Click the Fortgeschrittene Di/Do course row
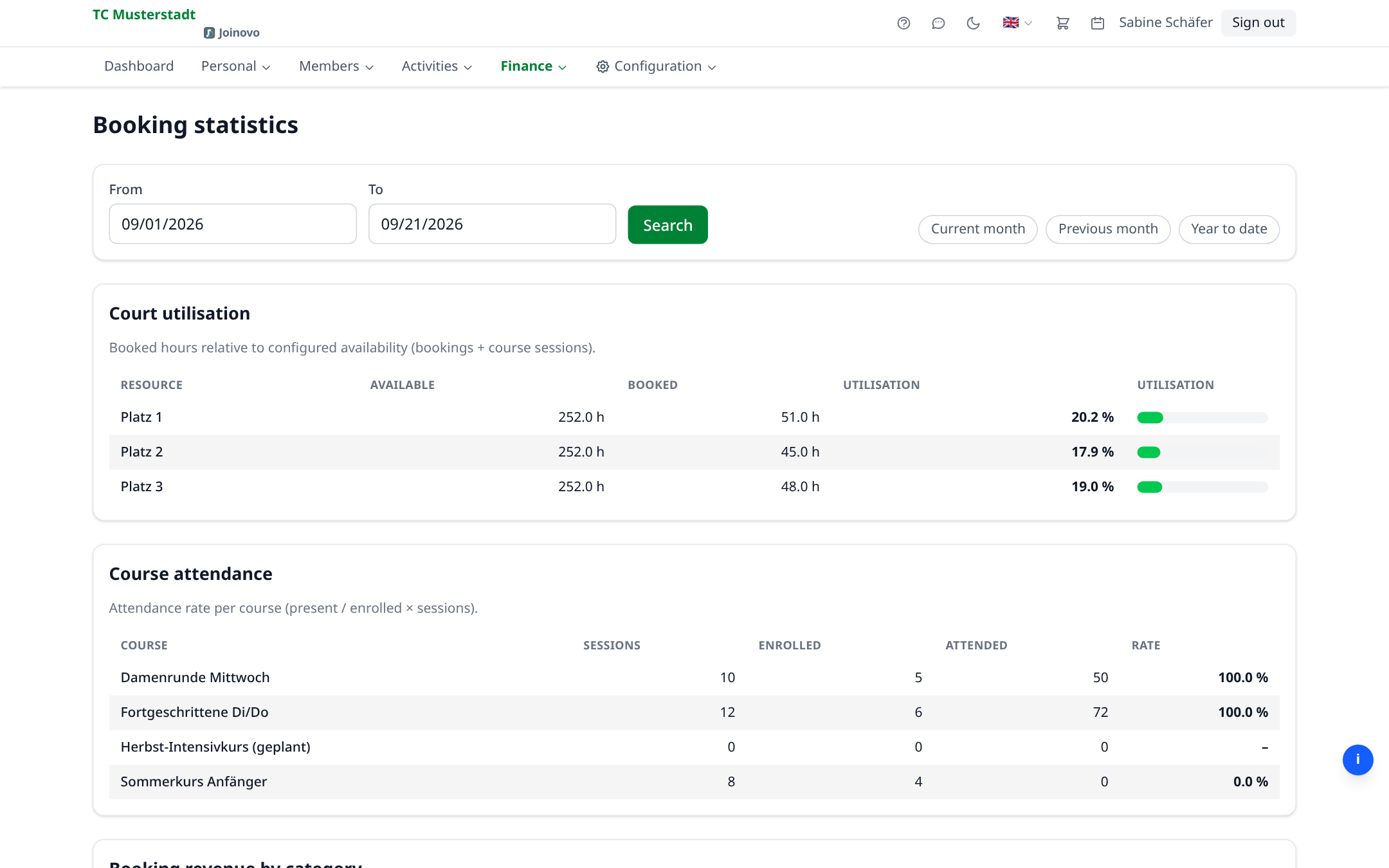1389x868 pixels. tap(694, 712)
